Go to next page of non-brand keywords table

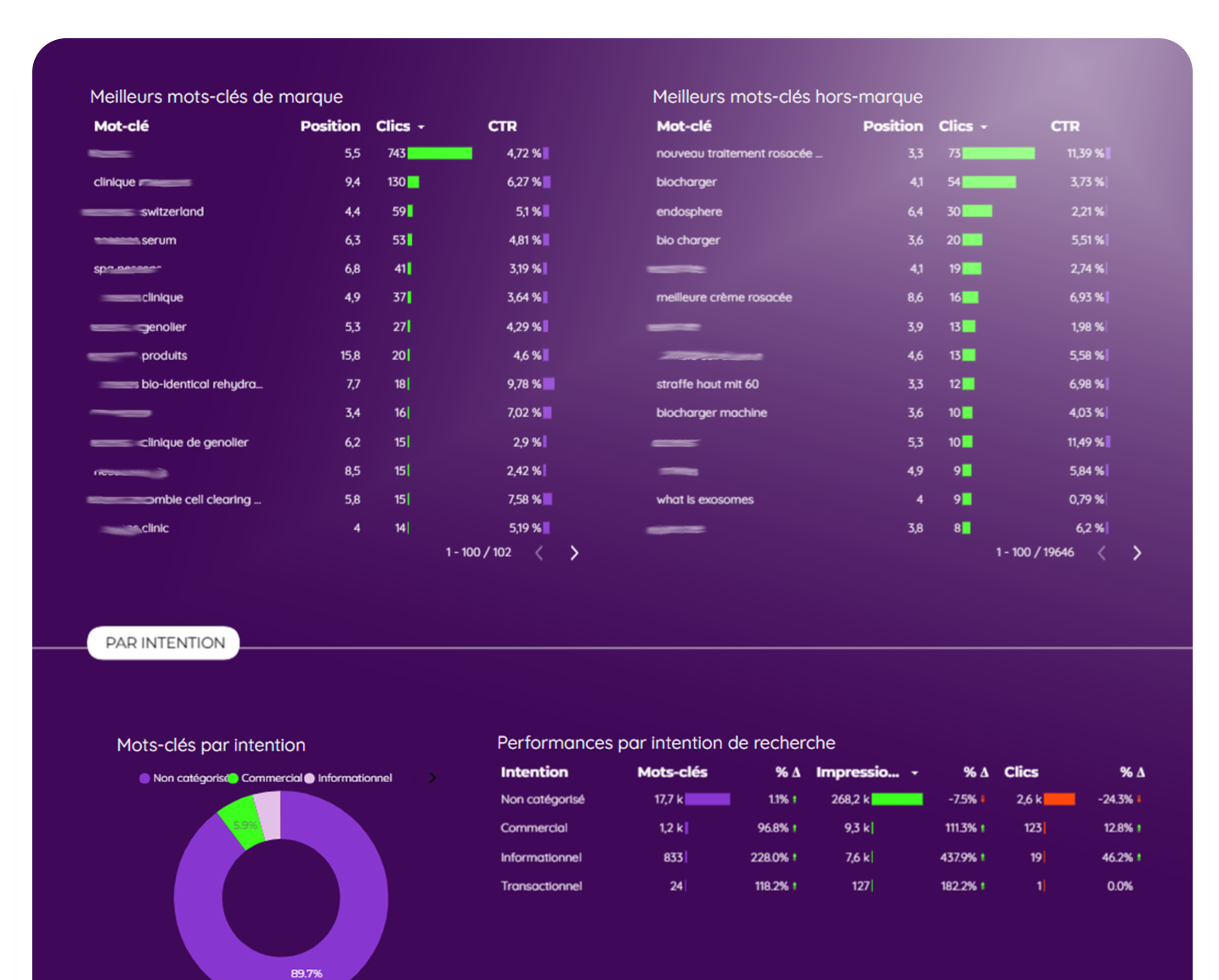coord(1137,553)
